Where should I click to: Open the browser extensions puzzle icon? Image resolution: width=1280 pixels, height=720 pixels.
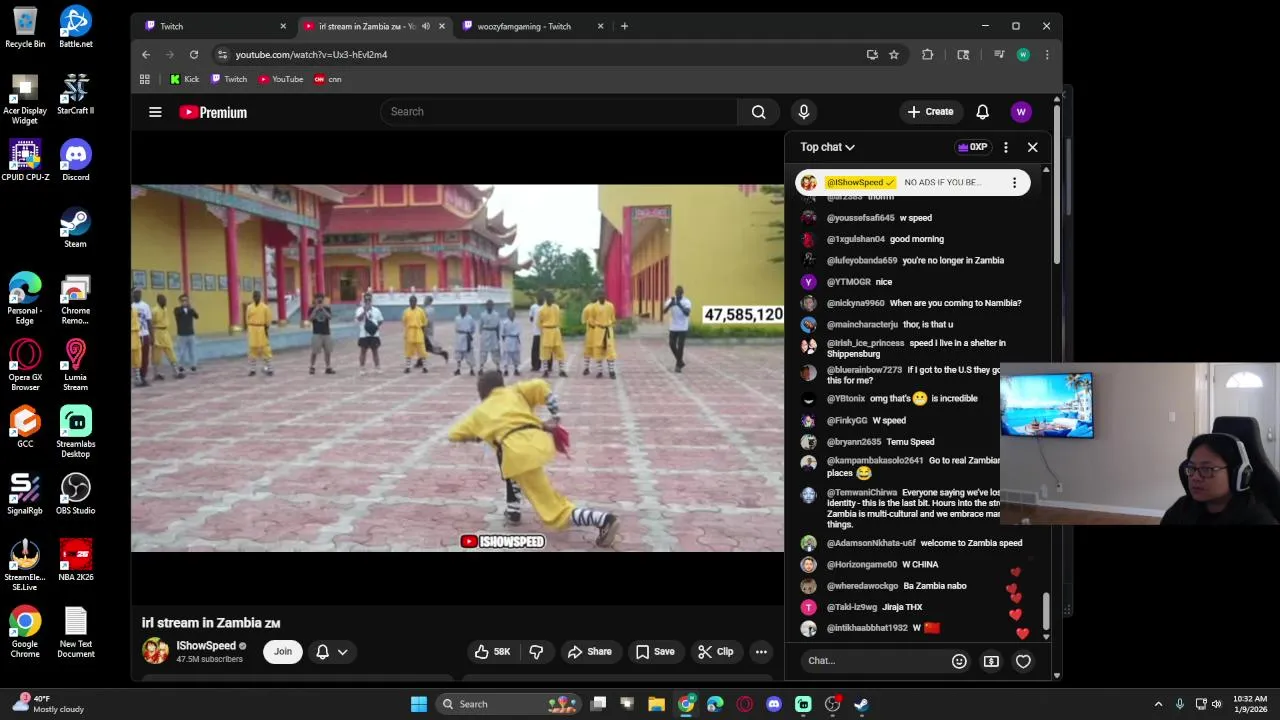pos(927,54)
